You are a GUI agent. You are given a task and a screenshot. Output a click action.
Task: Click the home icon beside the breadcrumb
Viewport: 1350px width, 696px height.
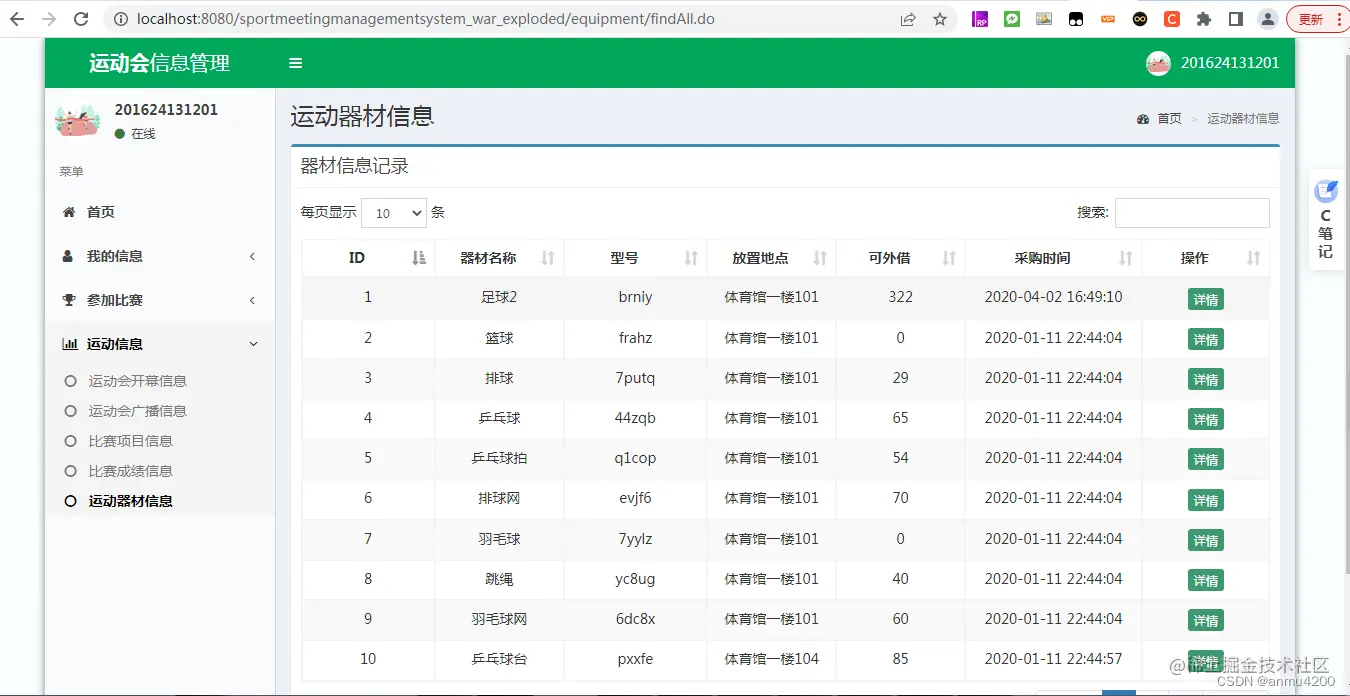(1142, 118)
